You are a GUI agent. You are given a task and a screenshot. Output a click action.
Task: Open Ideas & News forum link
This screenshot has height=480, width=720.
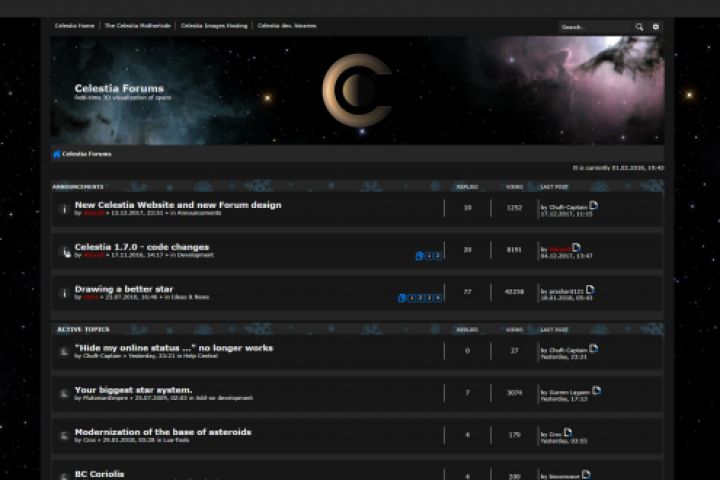(x=190, y=297)
